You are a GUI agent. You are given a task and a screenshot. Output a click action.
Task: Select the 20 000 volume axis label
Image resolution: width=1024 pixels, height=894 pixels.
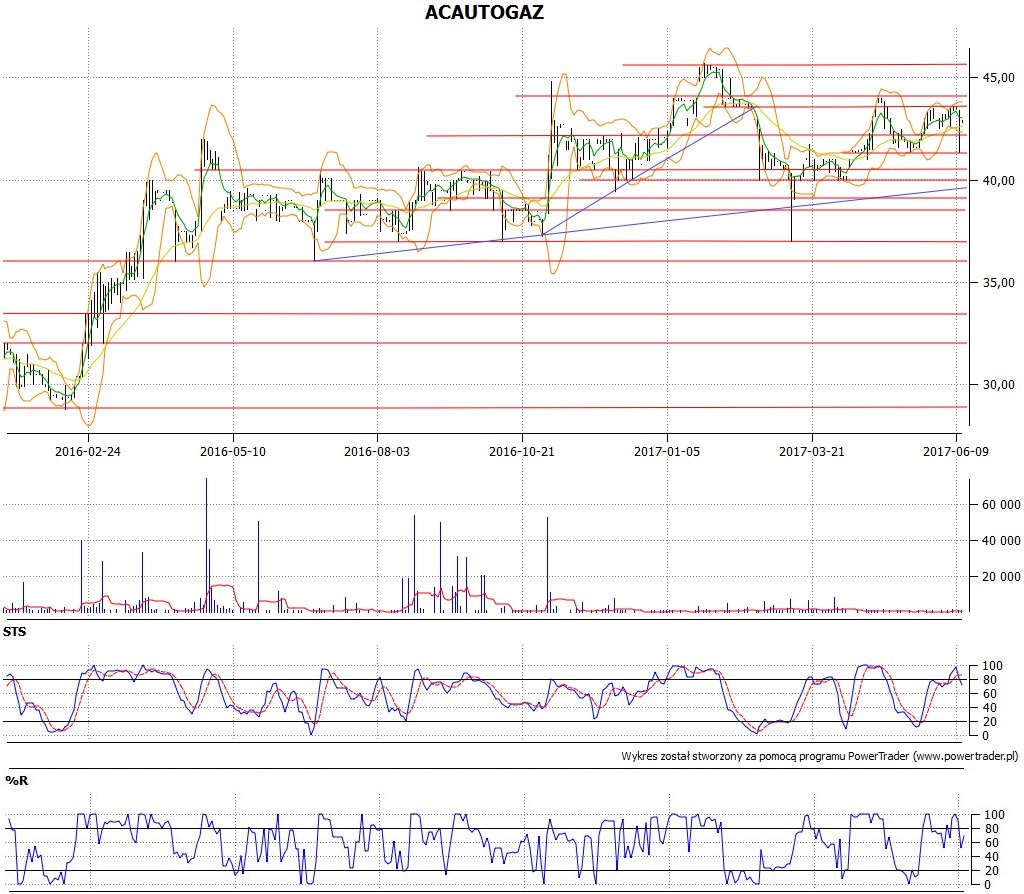point(1001,577)
